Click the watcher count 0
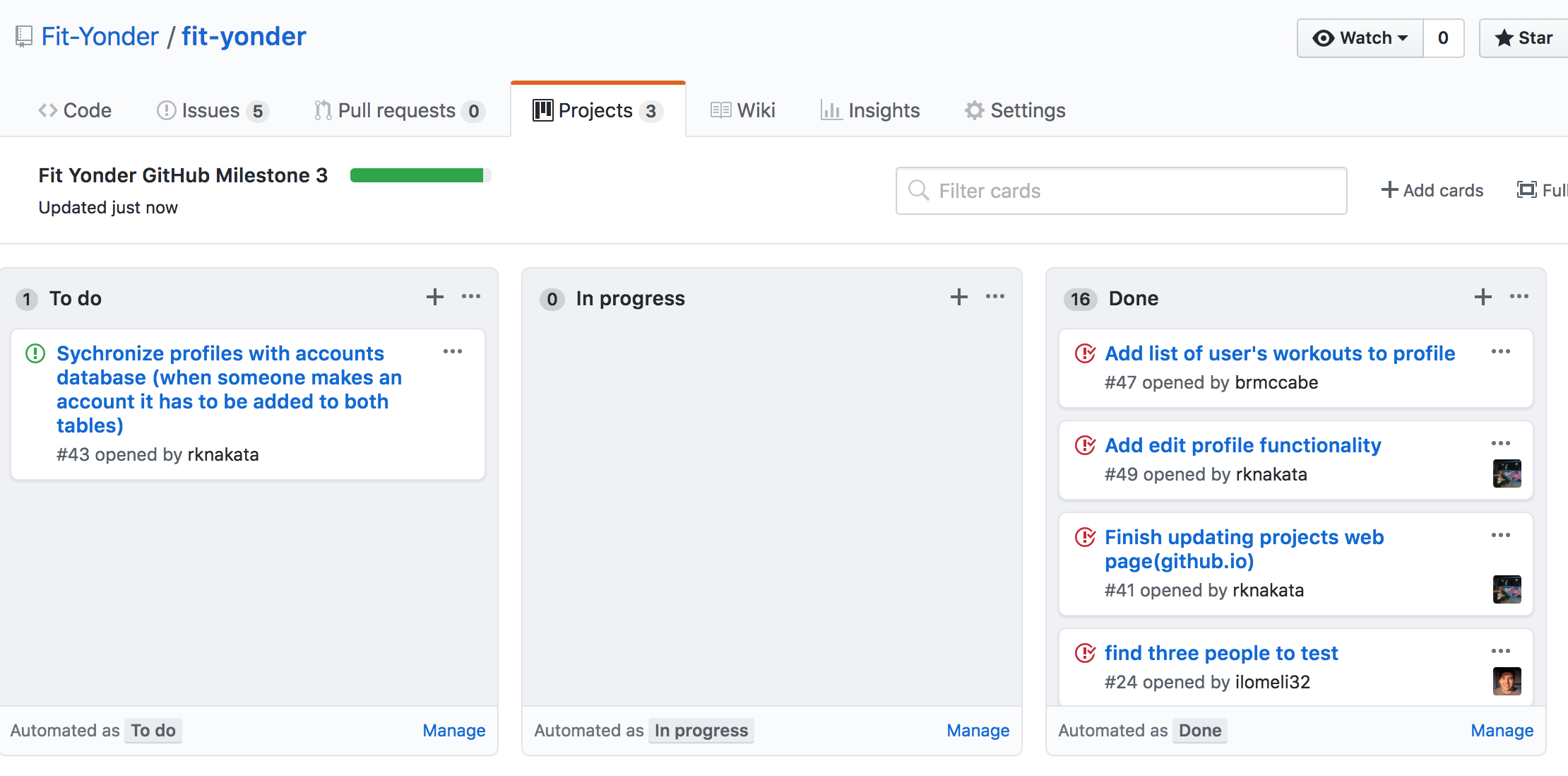Viewport: 1568px width, 776px height. (x=1443, y=37)
